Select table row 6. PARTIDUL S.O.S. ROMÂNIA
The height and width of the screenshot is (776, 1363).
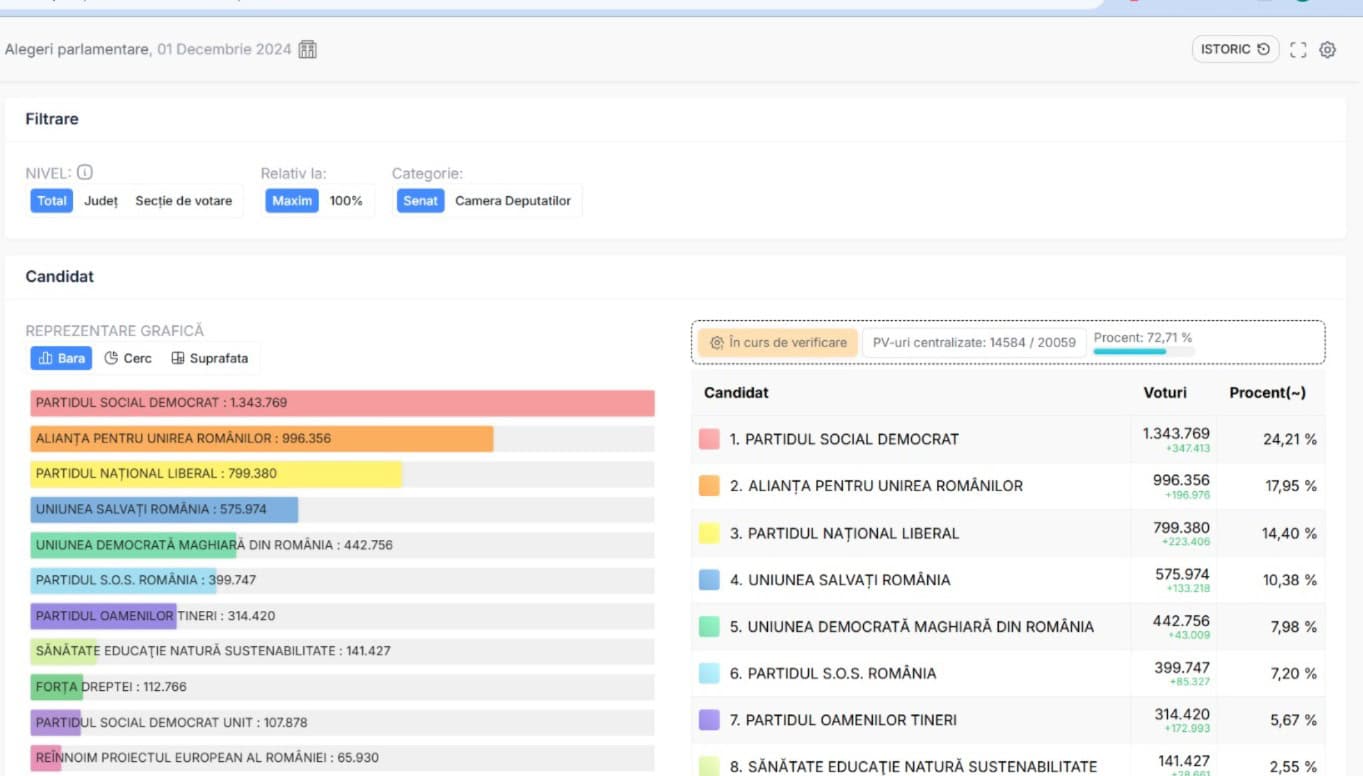(x=1008, y=673)
